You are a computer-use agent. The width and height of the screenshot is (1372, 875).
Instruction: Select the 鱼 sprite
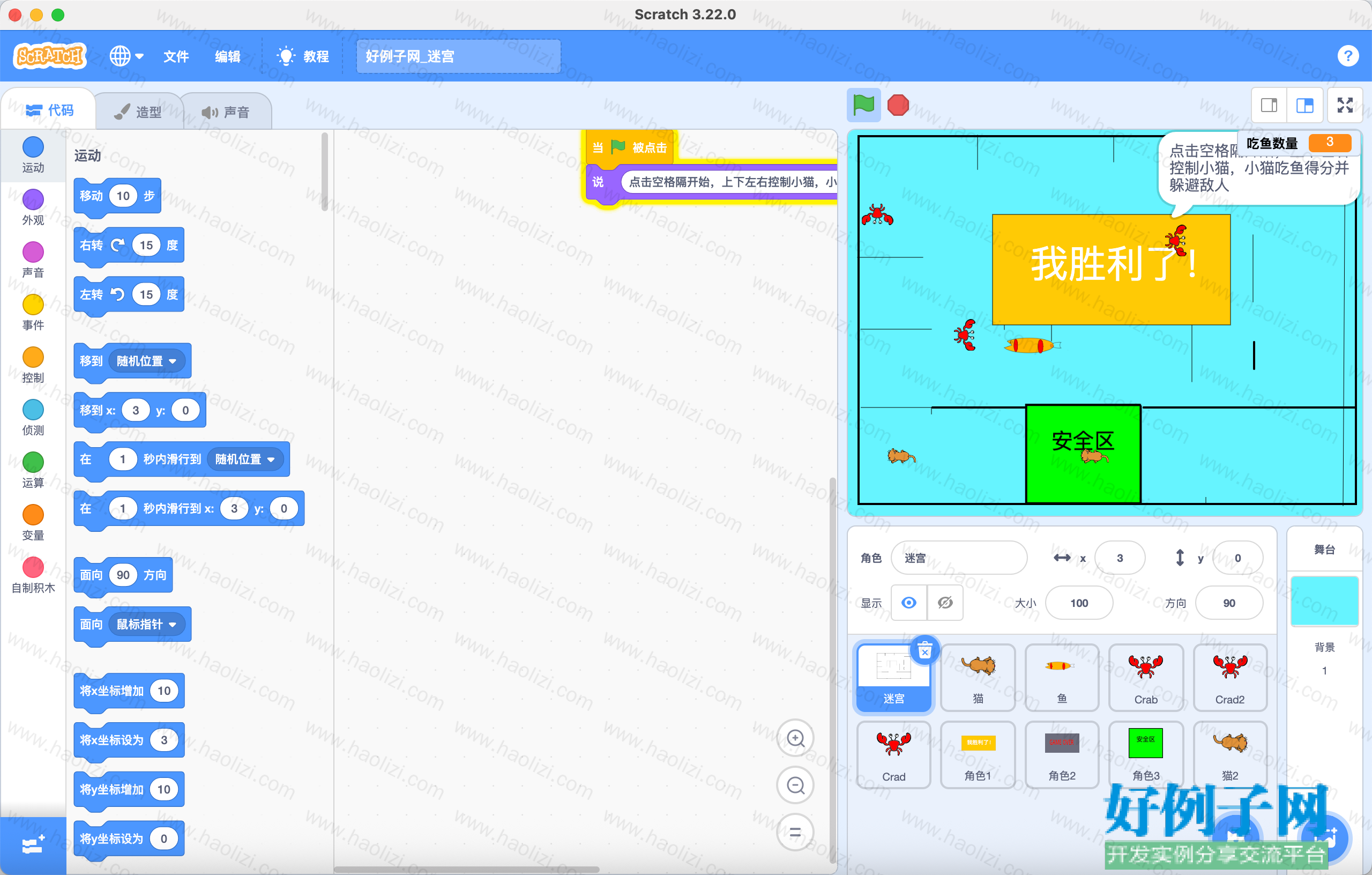[x=1062, y=677]
